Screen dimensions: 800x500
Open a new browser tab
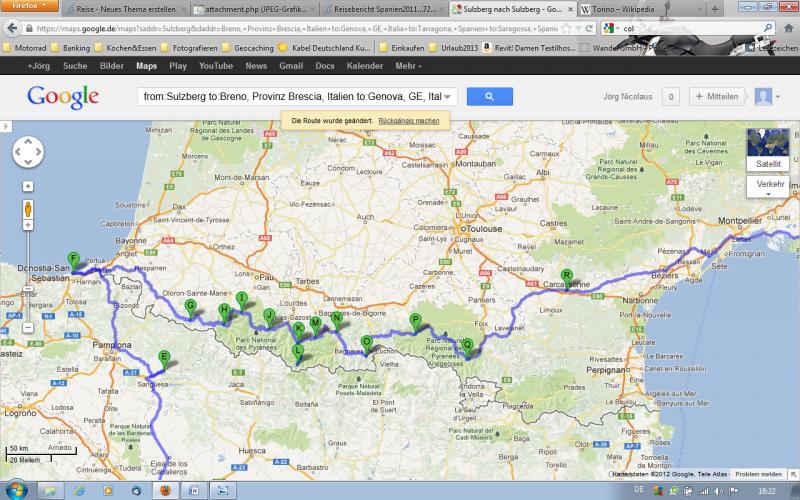tap(714, 9)
